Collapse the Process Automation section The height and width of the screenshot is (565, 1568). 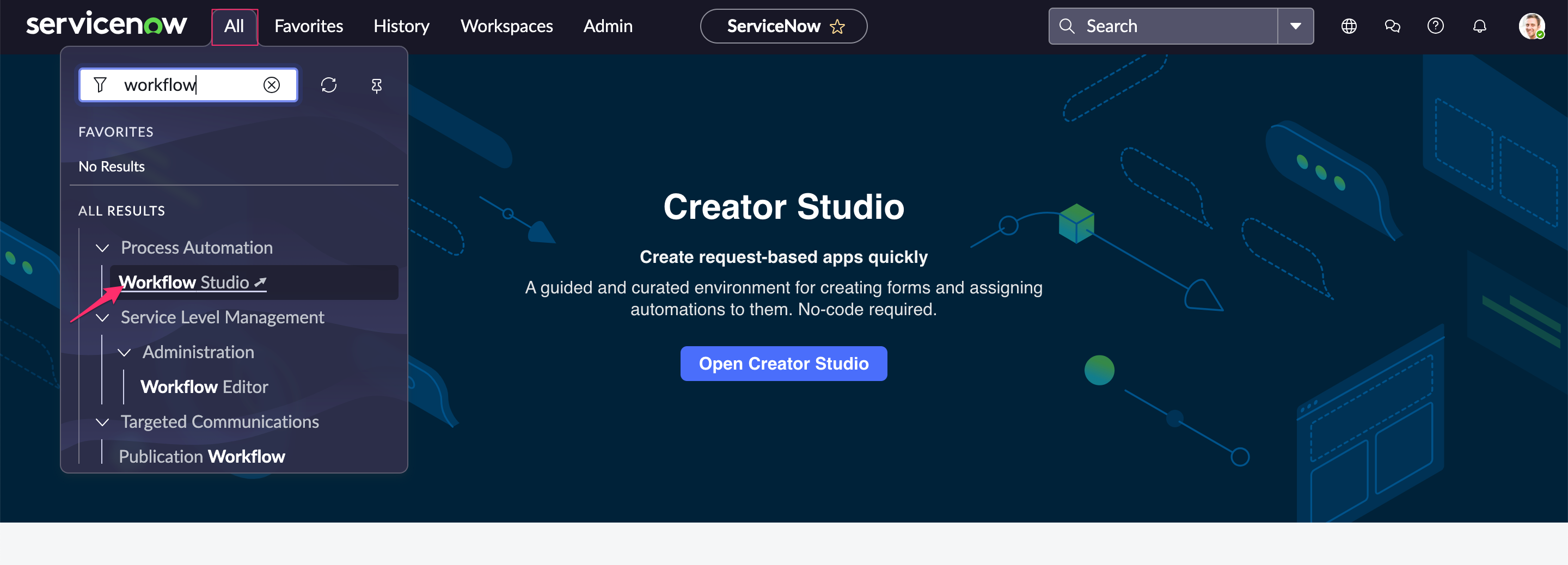(x=102, y=248)
